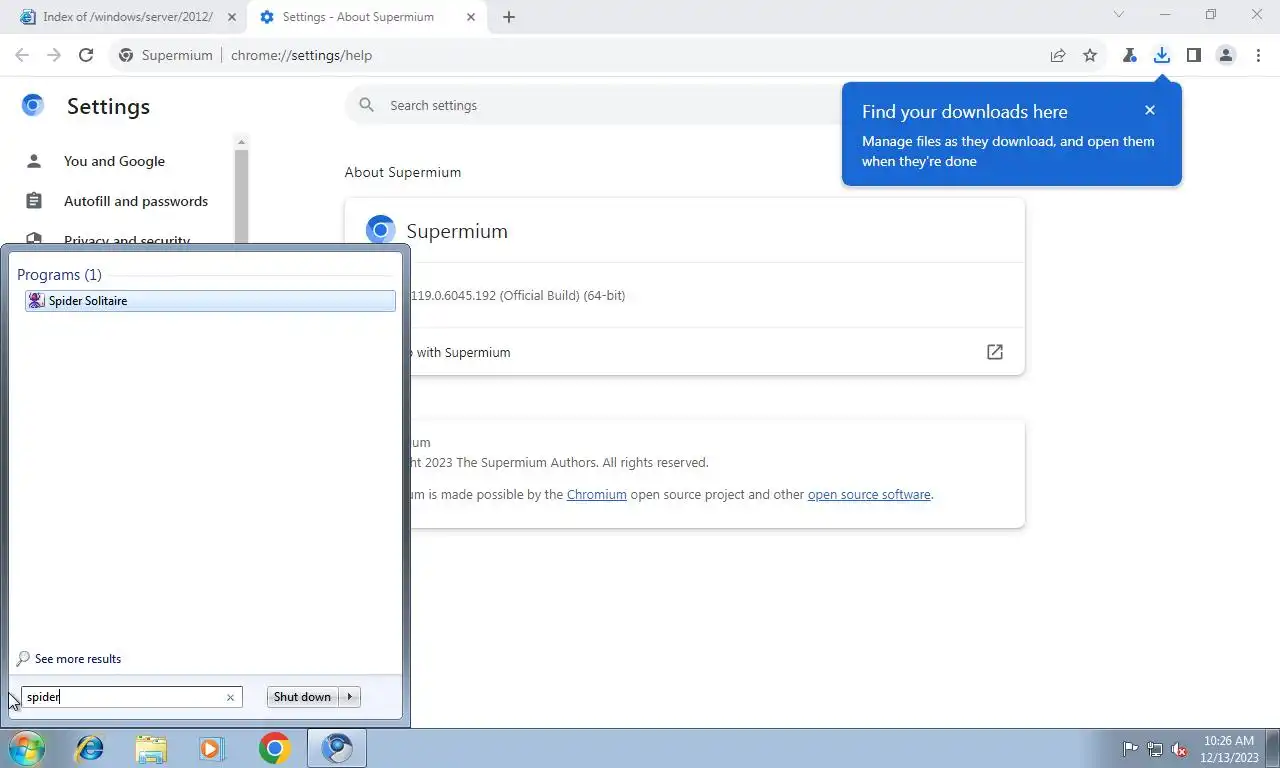This screenshot has height=768, width=1280.
Task: Close the Settings - About Supermium tab
Action: (x=472, y=17)
